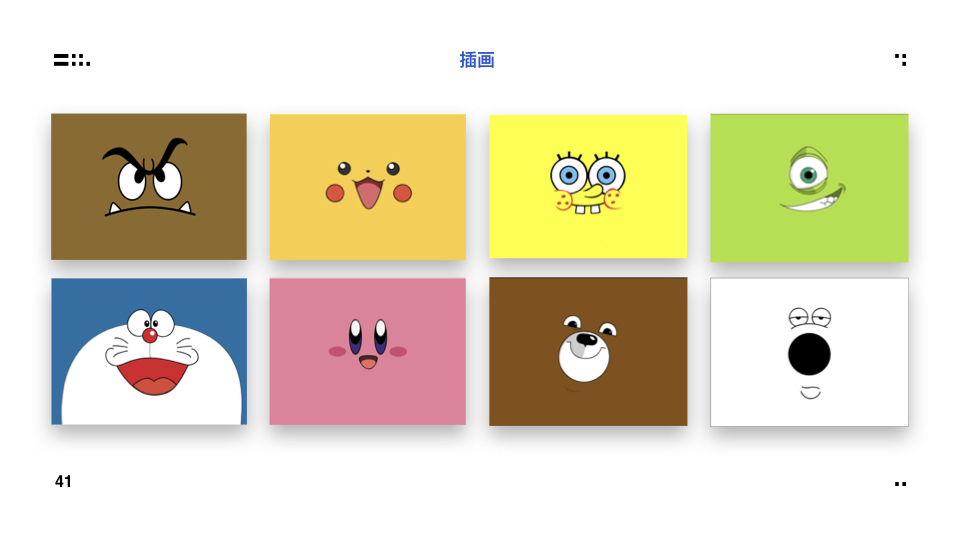
Task: Click Doraemon's red nose
Action: (x=149, y=335)
